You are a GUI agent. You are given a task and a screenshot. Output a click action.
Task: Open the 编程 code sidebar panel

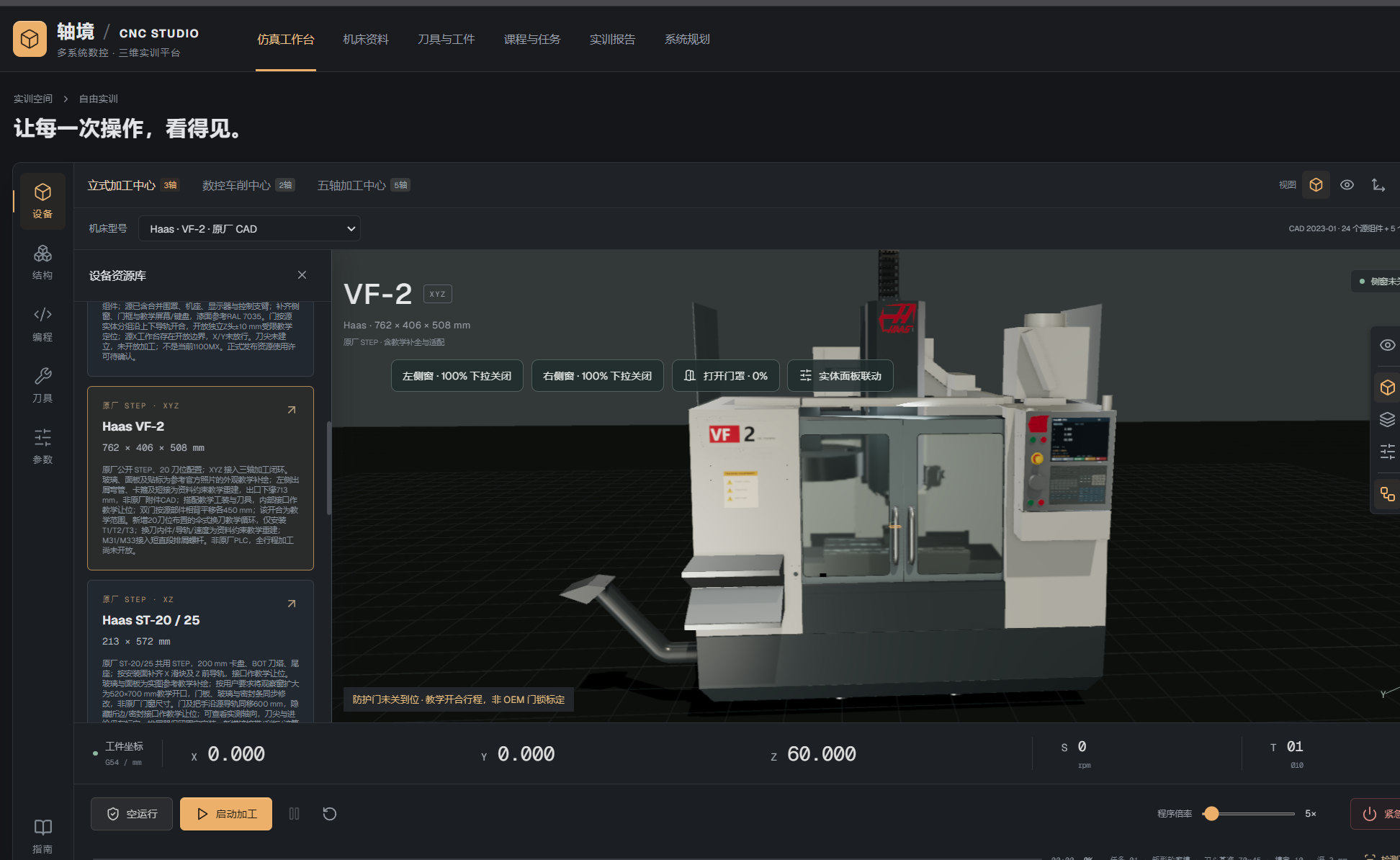(x=42, y=324)
